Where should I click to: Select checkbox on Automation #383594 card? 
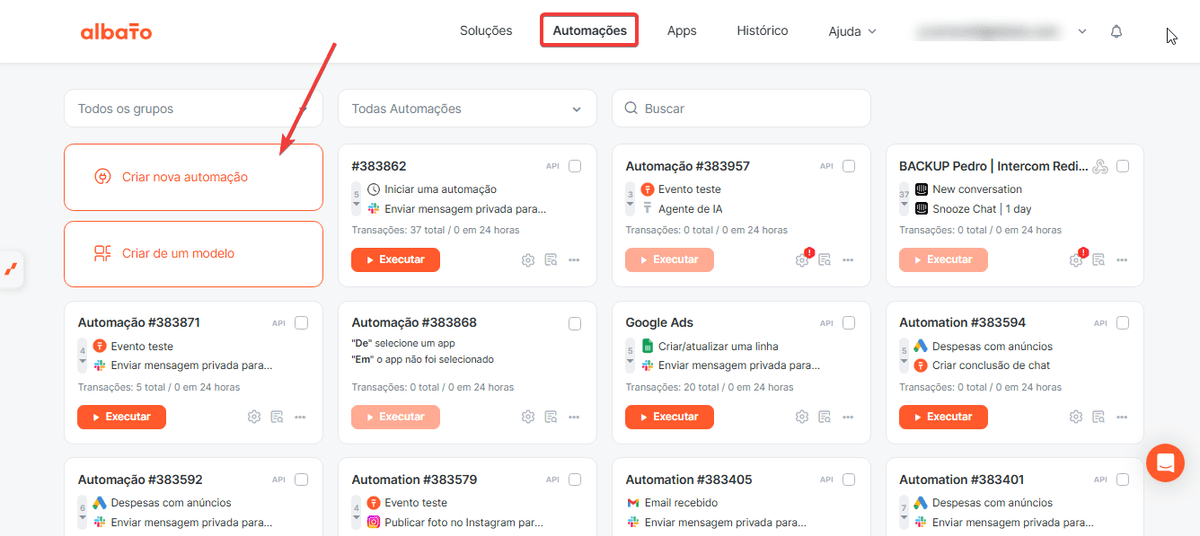click(x=1123, y=323)
